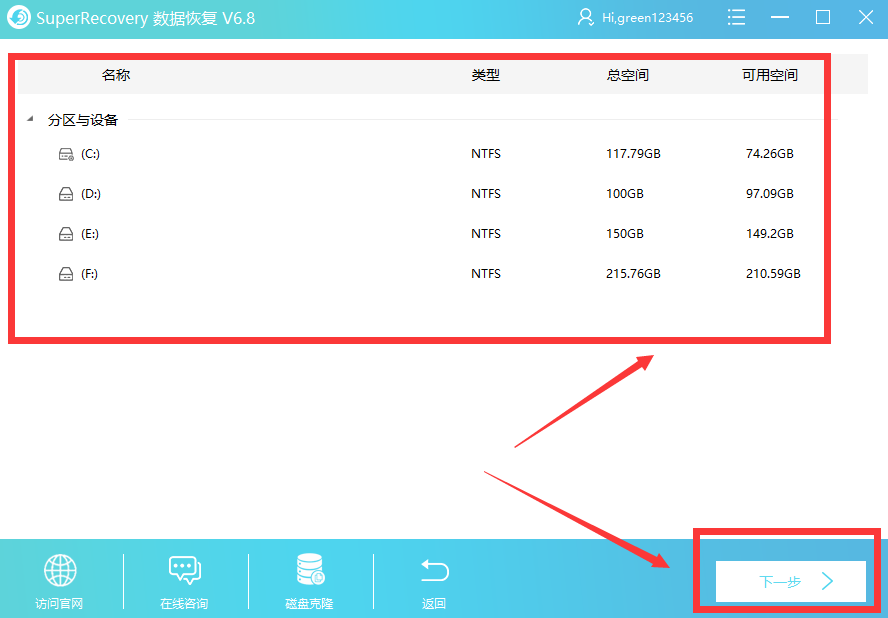Click the 74.26GB free space value
888x618 pixels.
tap(770, 154)
